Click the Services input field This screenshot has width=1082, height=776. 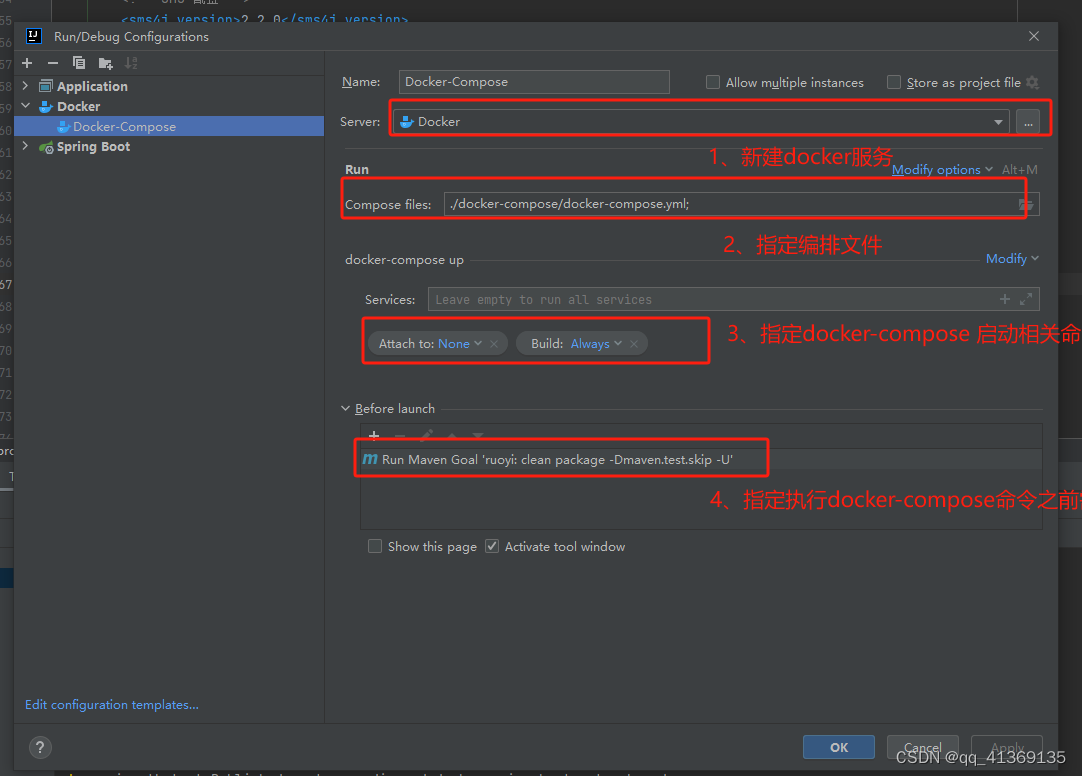[700, 299]
